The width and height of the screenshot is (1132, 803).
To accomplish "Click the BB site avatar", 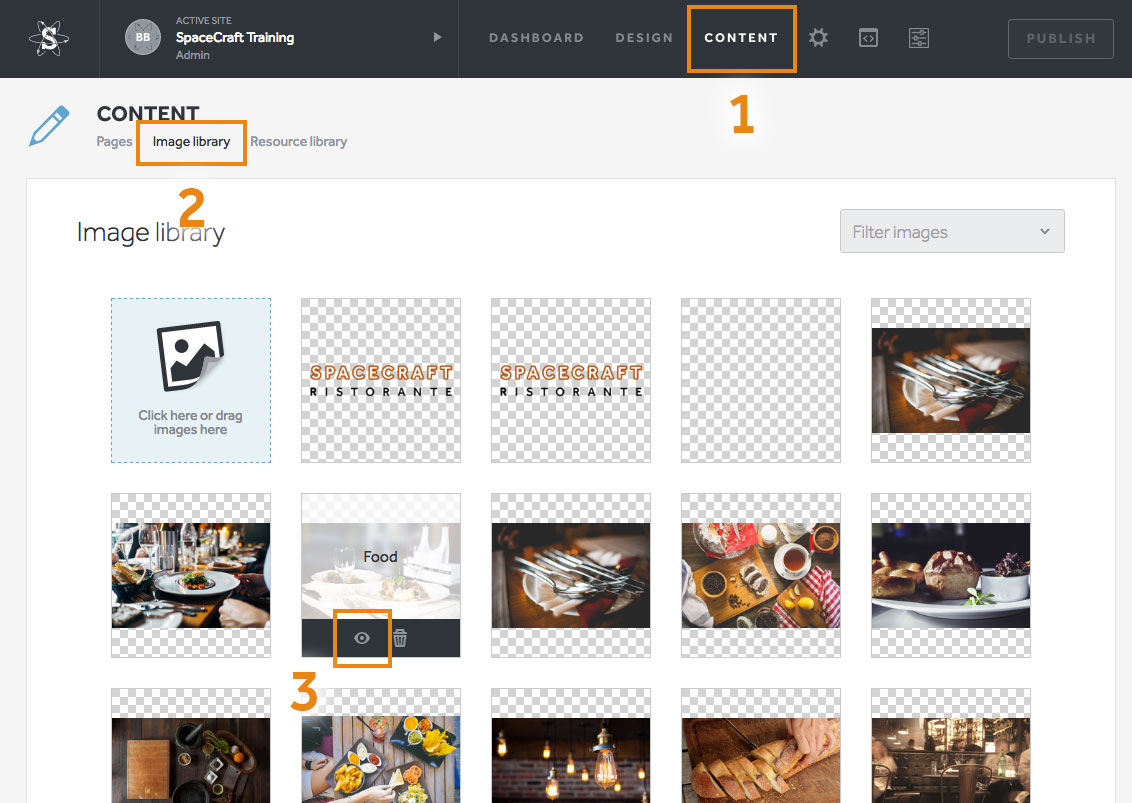I will [143, 37].
